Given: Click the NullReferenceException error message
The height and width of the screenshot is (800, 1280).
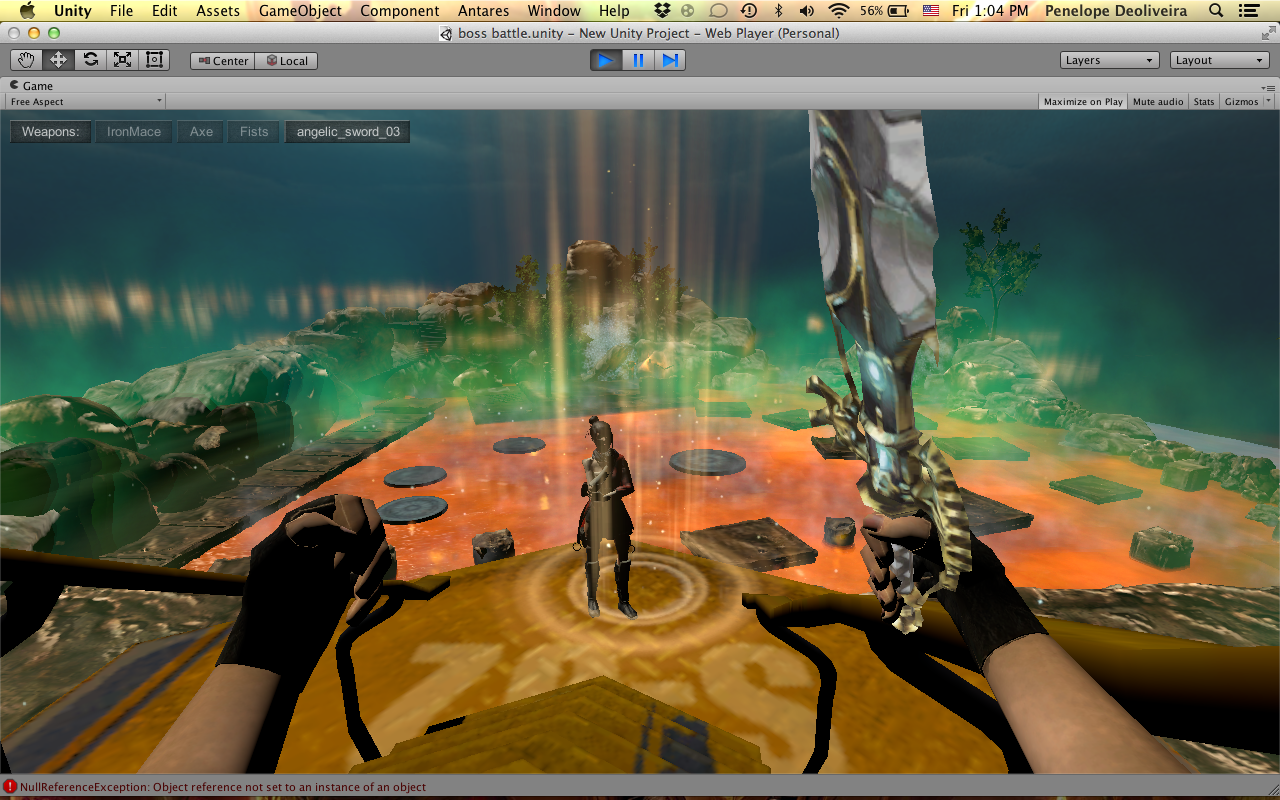Looking at the screenshot, I should (x=222, y=787).
